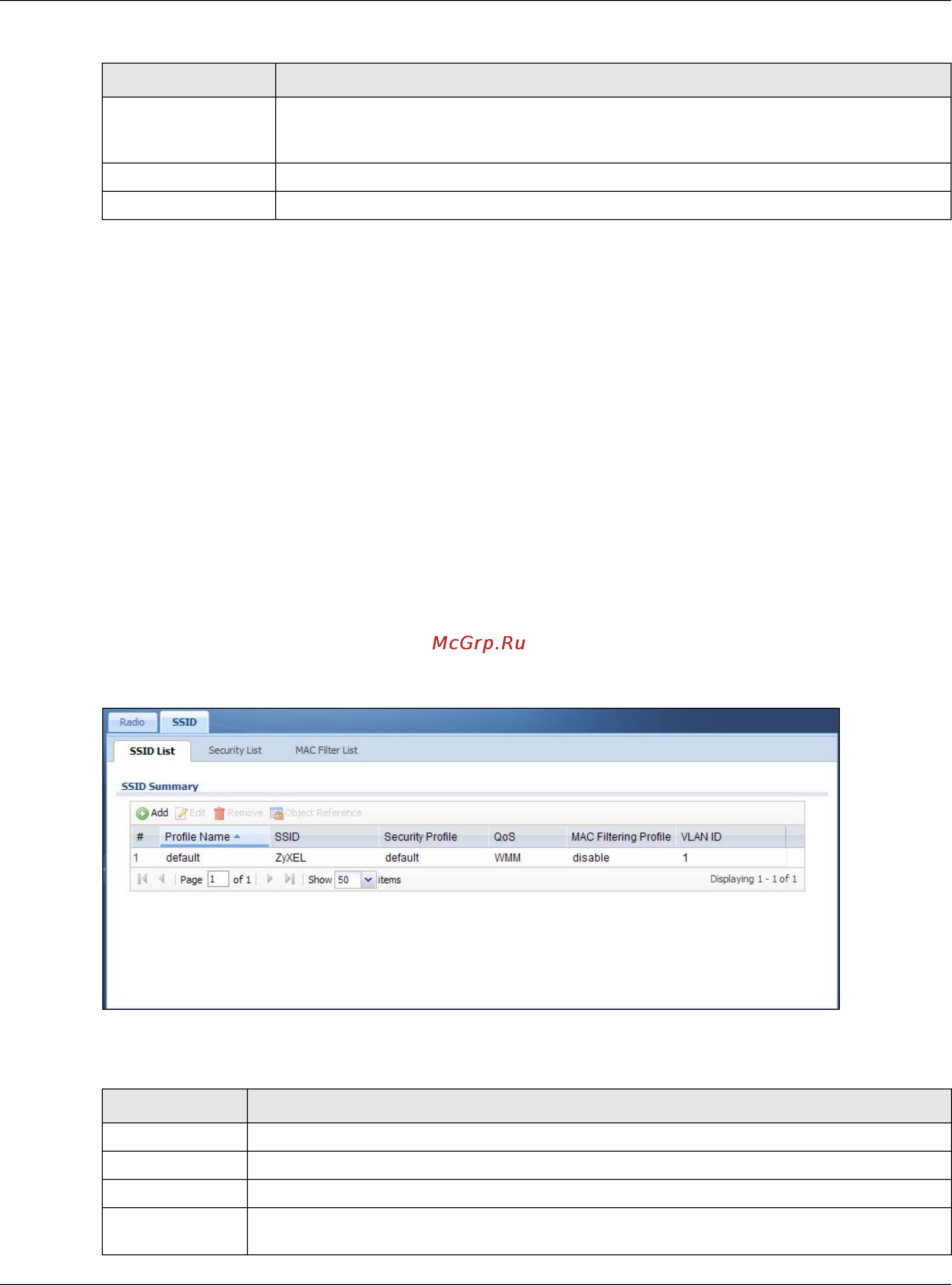This screenshot has height=1285, width=952.
Task: Go to previous page arrow
Action: pyautogui.click(x=162, y=879)
